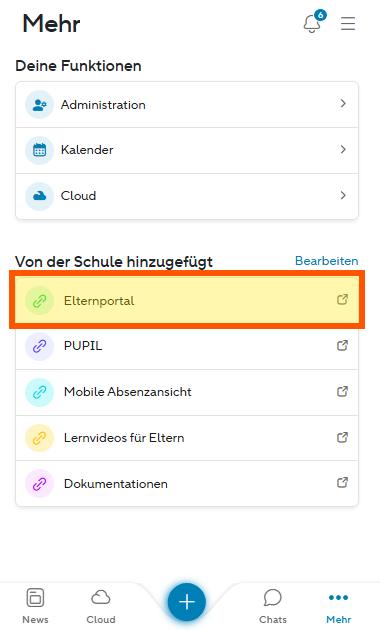Click the Mobile Absenzansicht external-link icon

pos(342,391)
